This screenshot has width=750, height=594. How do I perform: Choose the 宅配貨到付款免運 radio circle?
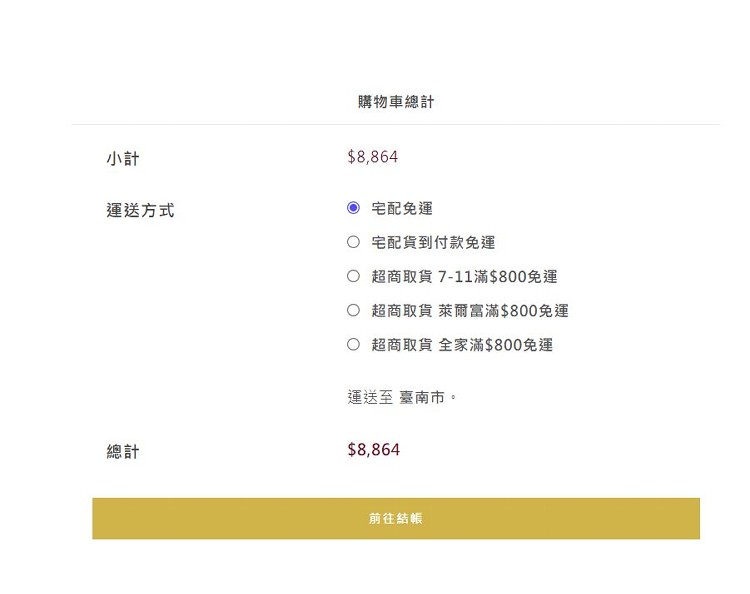tap(353, 242)
